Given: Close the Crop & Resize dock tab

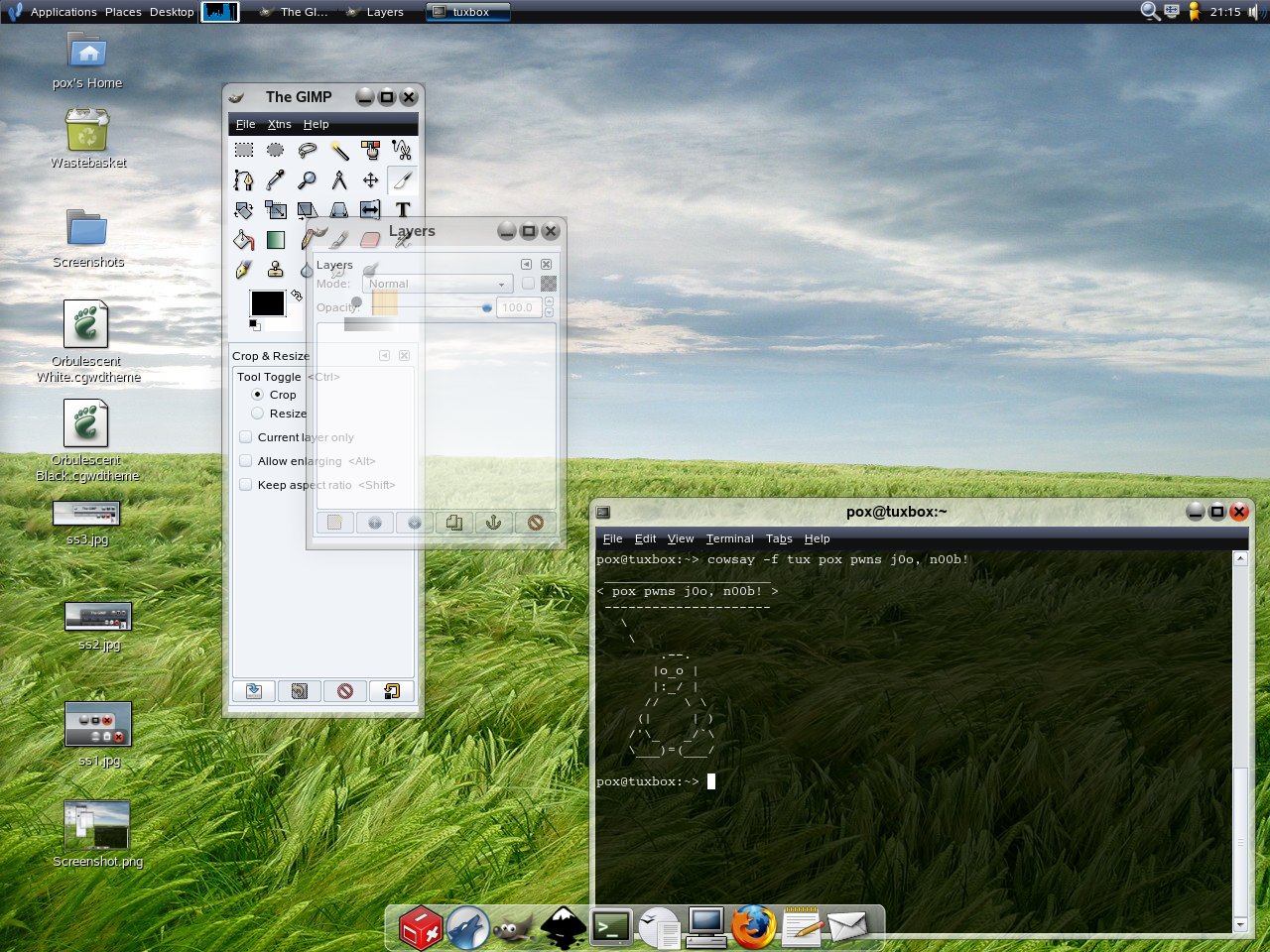Looking at the screenshot, I should coord(404,355).
